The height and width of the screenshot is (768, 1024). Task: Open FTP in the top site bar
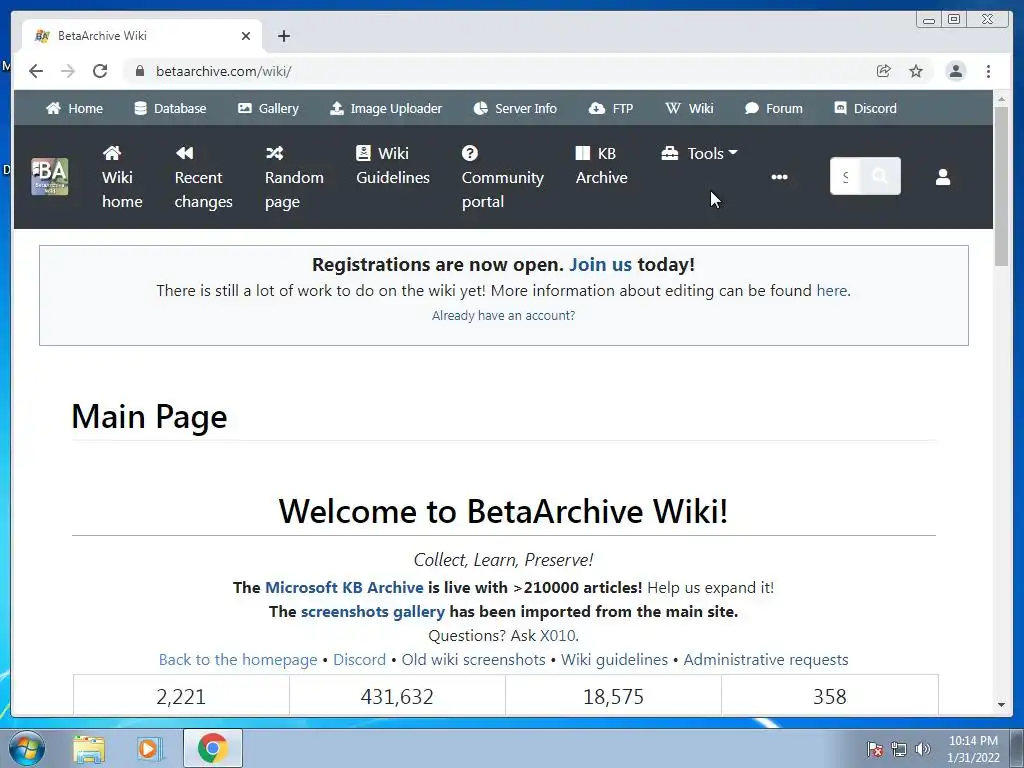click(x=611, y=108)
